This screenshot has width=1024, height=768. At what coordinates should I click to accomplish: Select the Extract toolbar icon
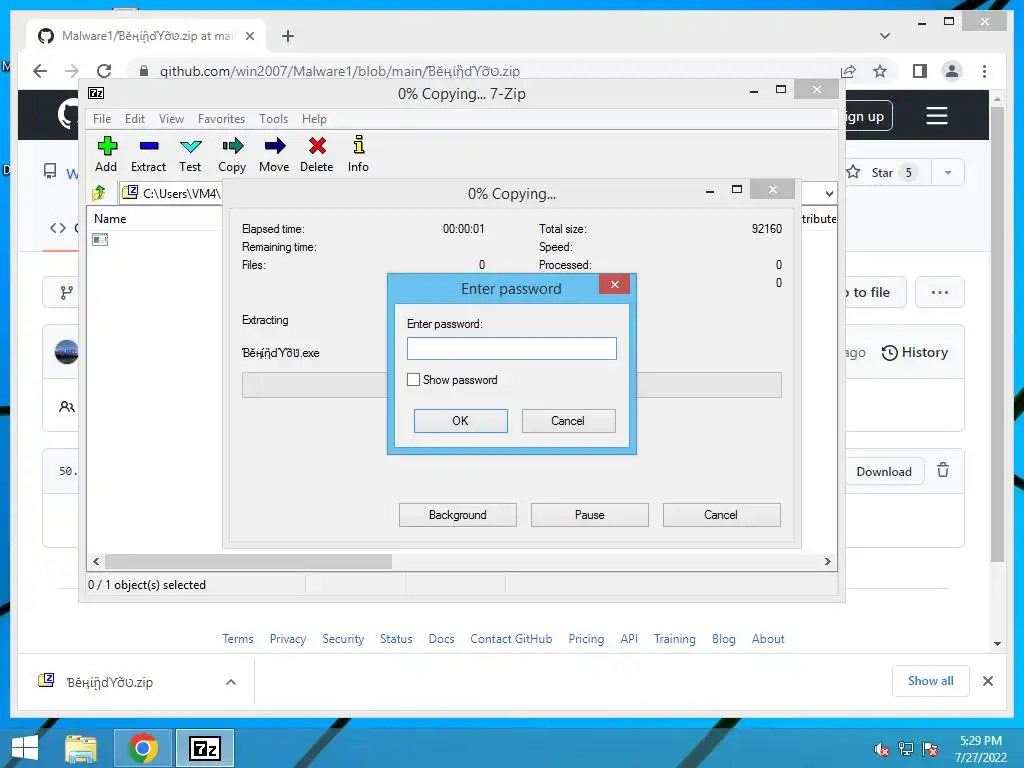pos(148,154)
